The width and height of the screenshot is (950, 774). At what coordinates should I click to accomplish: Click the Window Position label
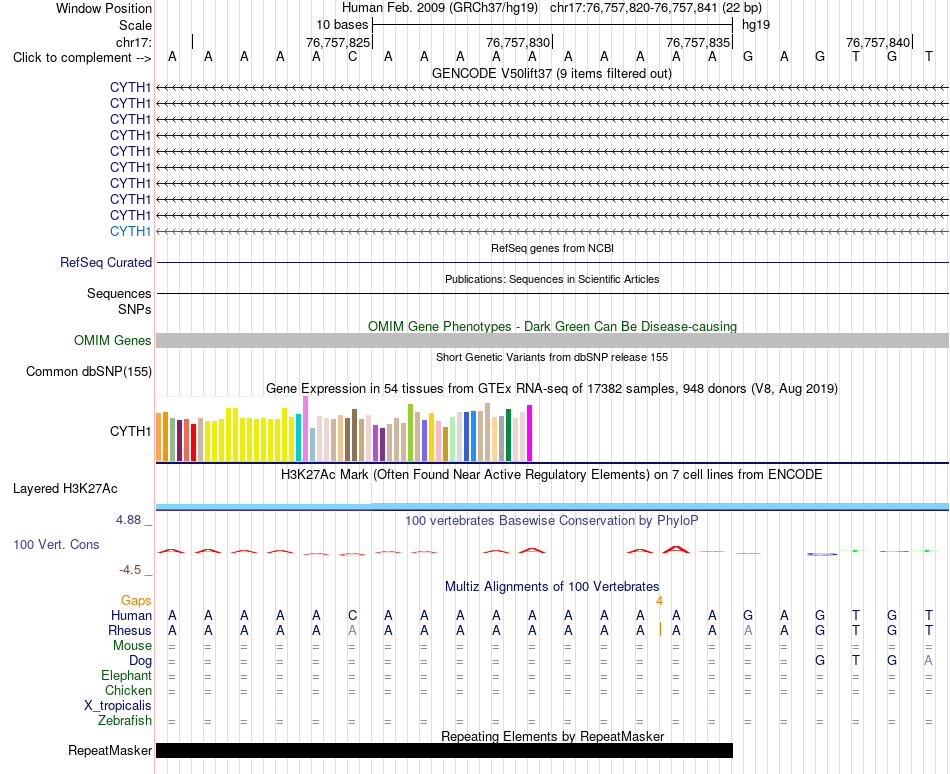(104, 8)
